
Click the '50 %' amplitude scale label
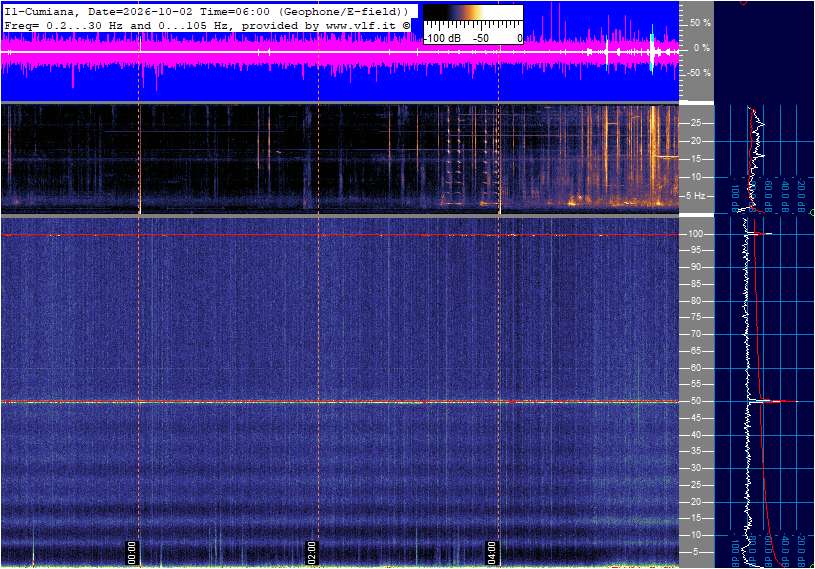(700, 23)
